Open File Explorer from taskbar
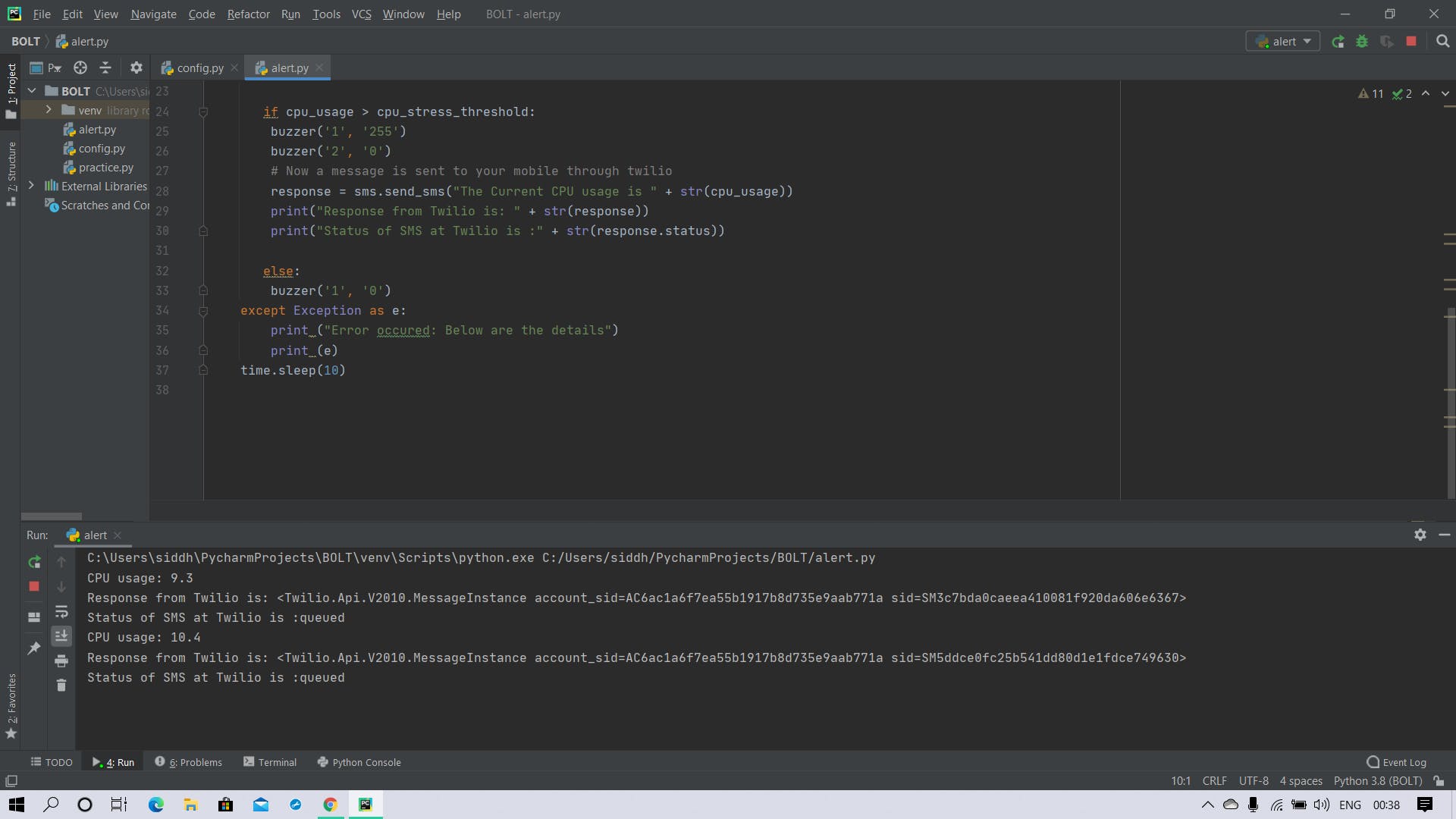This screenshot has height=819, width=1456. click(190, 805)
